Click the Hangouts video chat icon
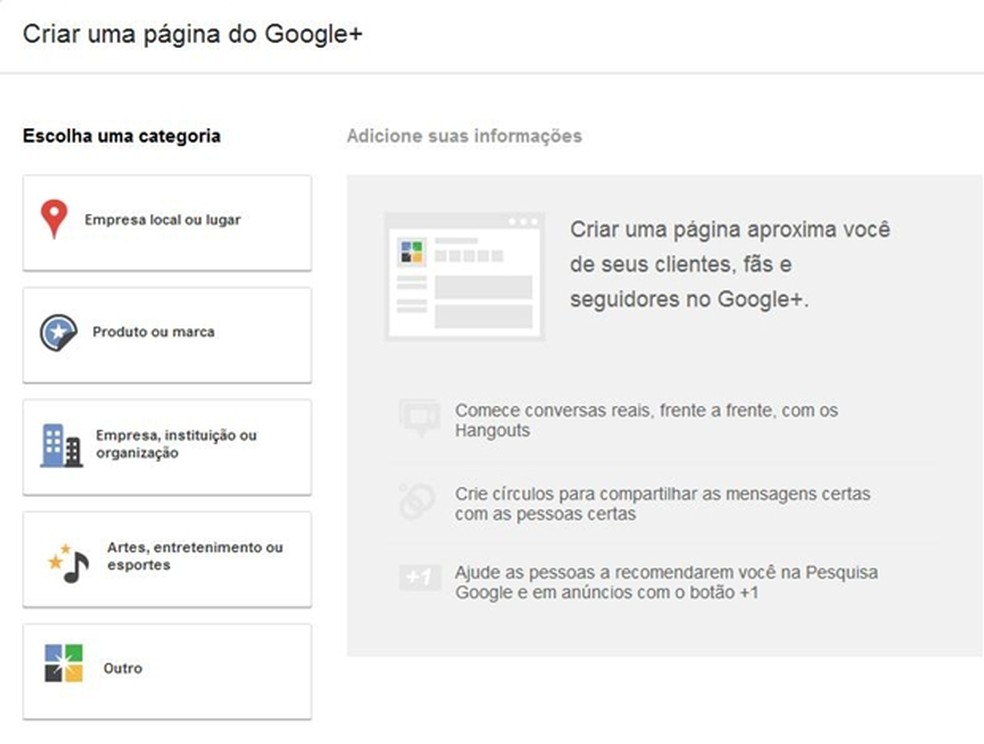984x744 pixels. 419,417
